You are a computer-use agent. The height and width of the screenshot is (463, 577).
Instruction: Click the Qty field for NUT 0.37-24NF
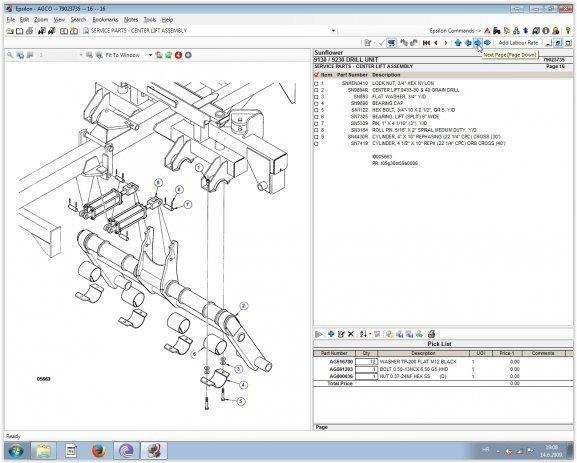(x=366, y=377)
